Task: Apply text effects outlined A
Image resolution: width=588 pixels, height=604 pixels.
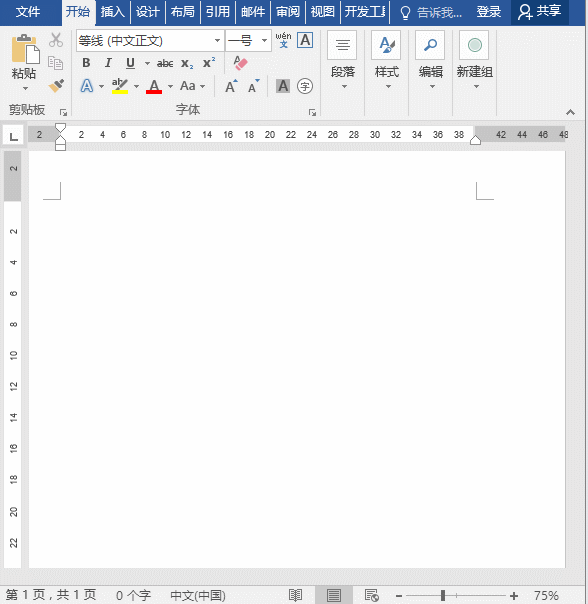Action: [87, 86]
